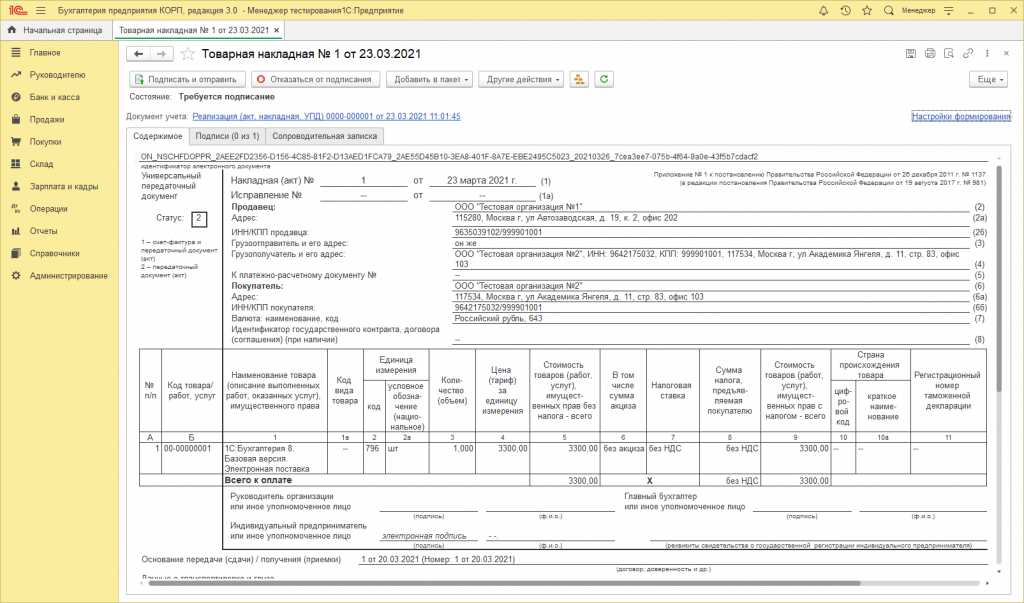Open Склад section in sidebar
The width and height of the screenshot is (1024, 603).
41,164
